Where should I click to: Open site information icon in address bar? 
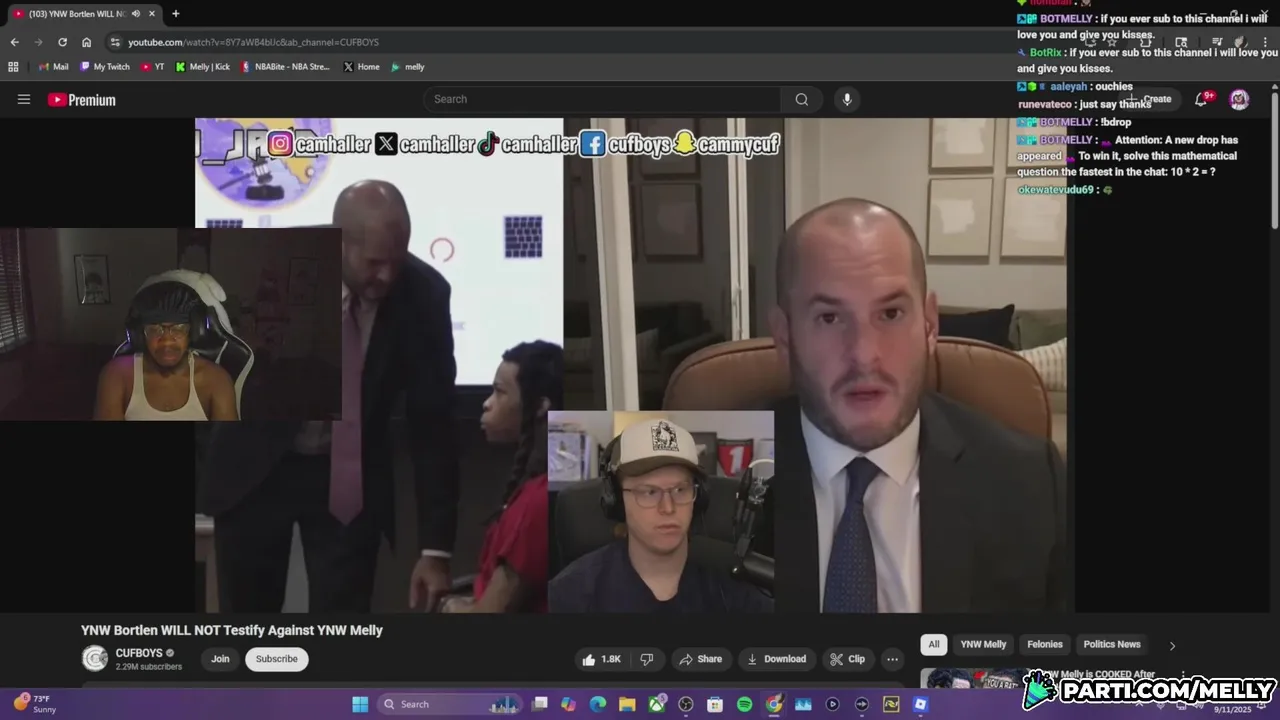[116, 42]
